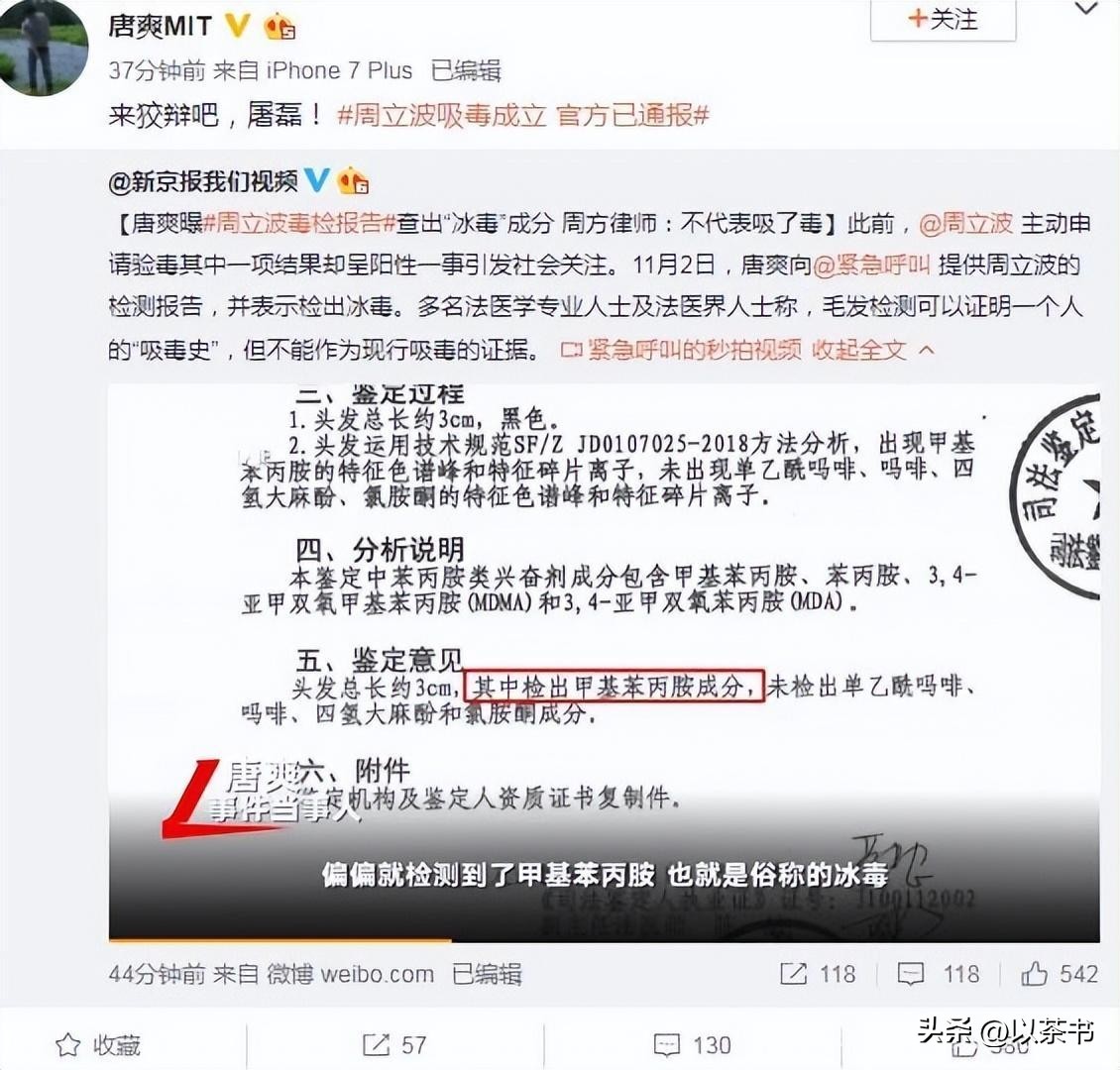Viewport: 1120px width, 1070px height.
Task: Open hashtag #周立波吸毒成立 官方已通报#
Action: (x=523, y=115)
